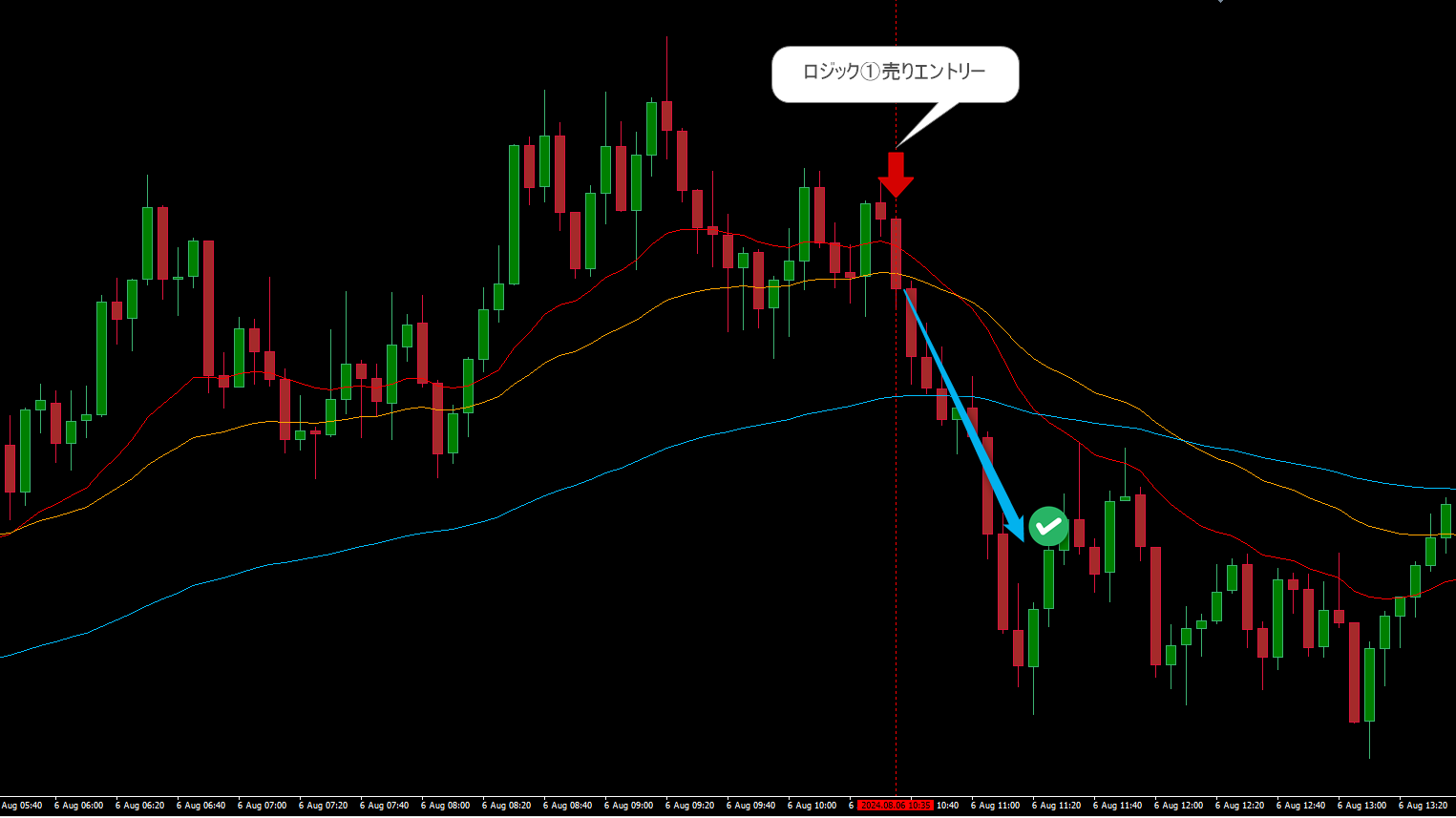Click the "6 Aug 11:40" time axis label
This screenshot has width=1456, height=818.
pos(1117,806)
